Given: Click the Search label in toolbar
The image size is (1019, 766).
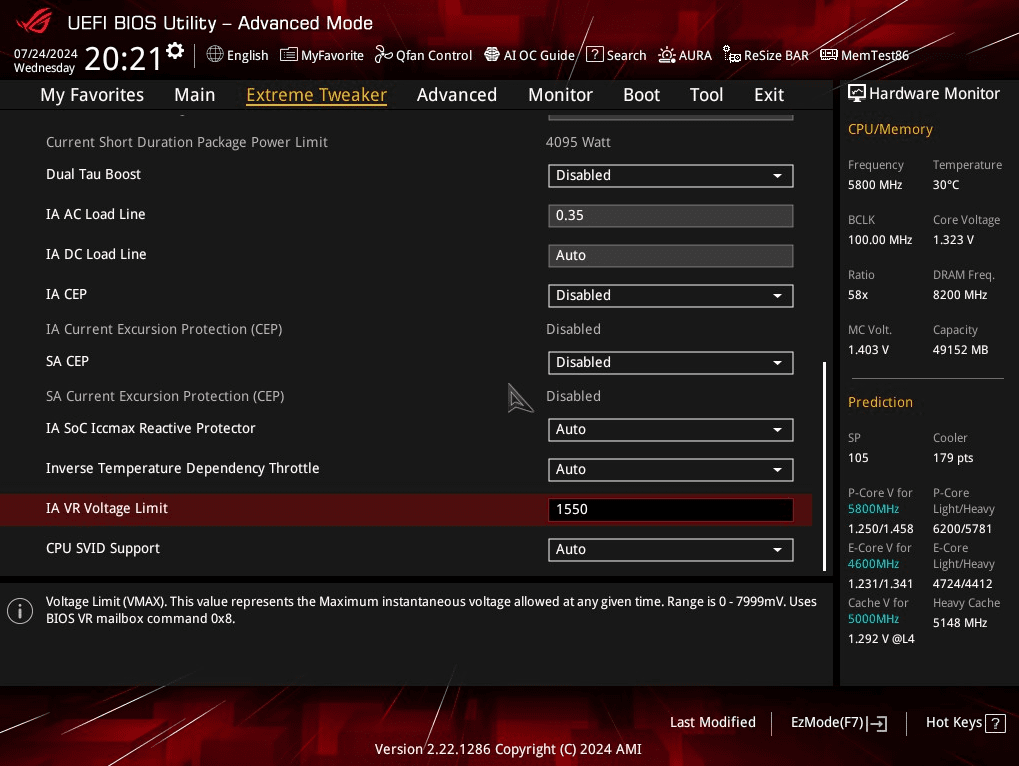Looking at the screenshot, I should coord(626,55).
